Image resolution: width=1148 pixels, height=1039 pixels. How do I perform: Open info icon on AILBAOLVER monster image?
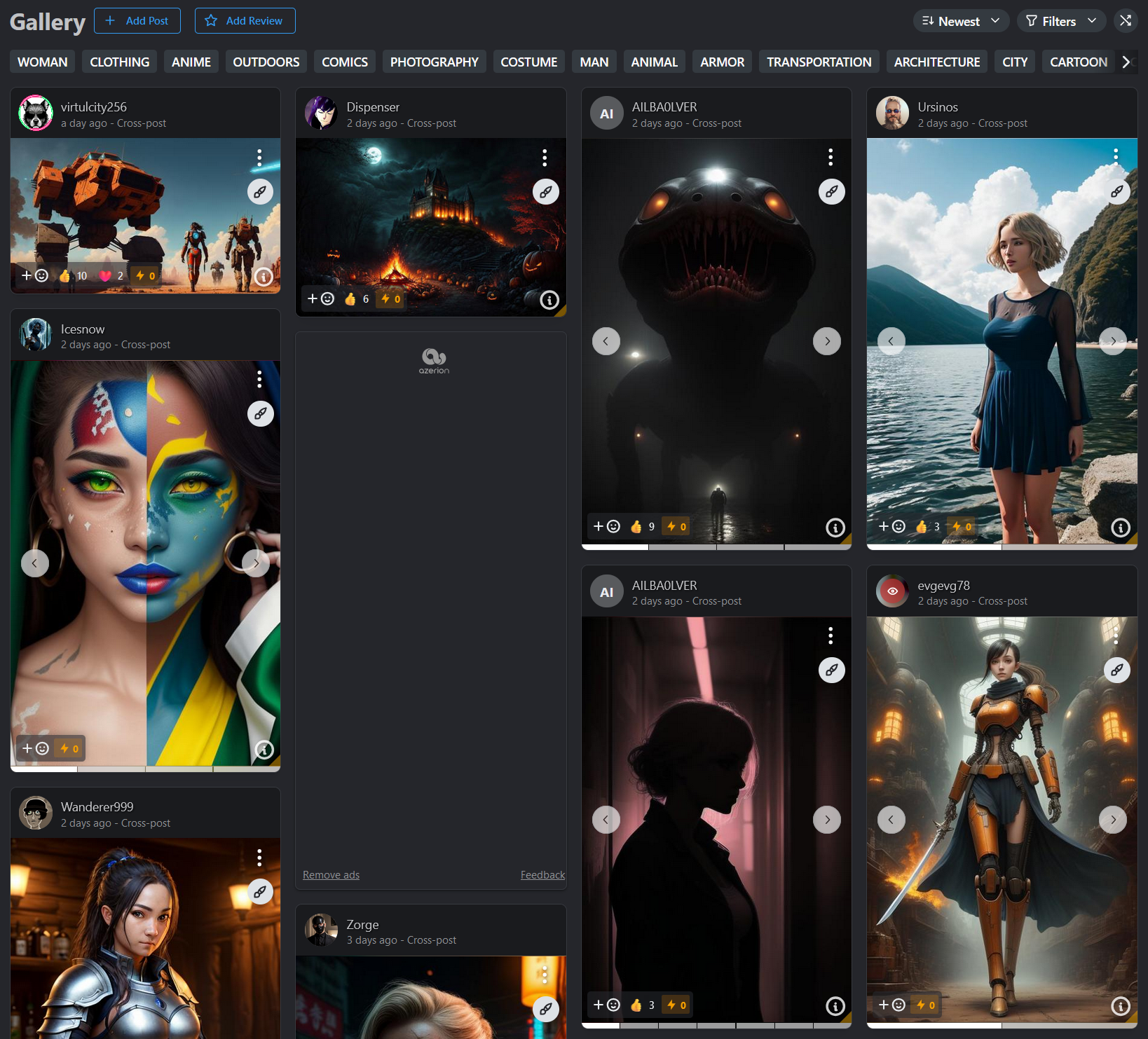point(835,528)
